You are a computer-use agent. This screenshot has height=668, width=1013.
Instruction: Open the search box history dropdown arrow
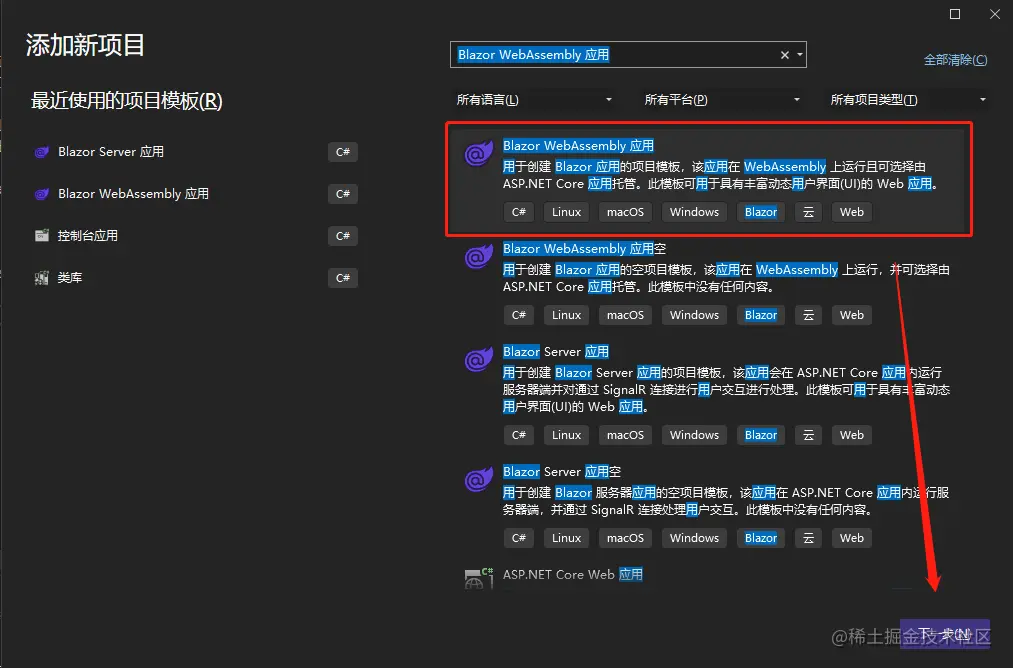(x=800, y=55)
